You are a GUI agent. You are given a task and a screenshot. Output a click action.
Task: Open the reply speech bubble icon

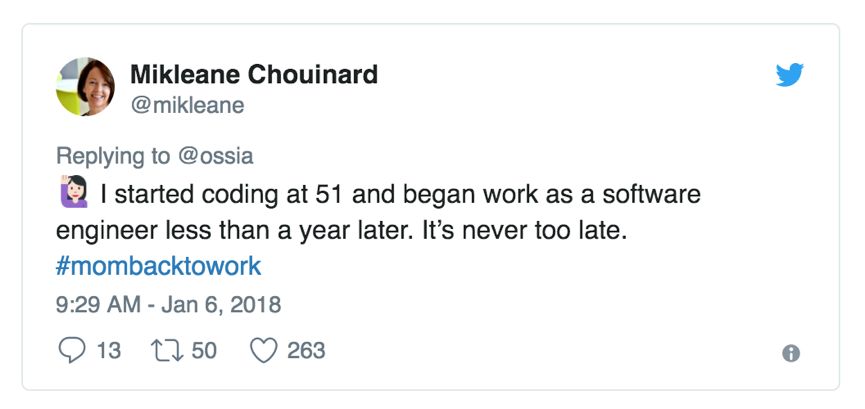72,350
